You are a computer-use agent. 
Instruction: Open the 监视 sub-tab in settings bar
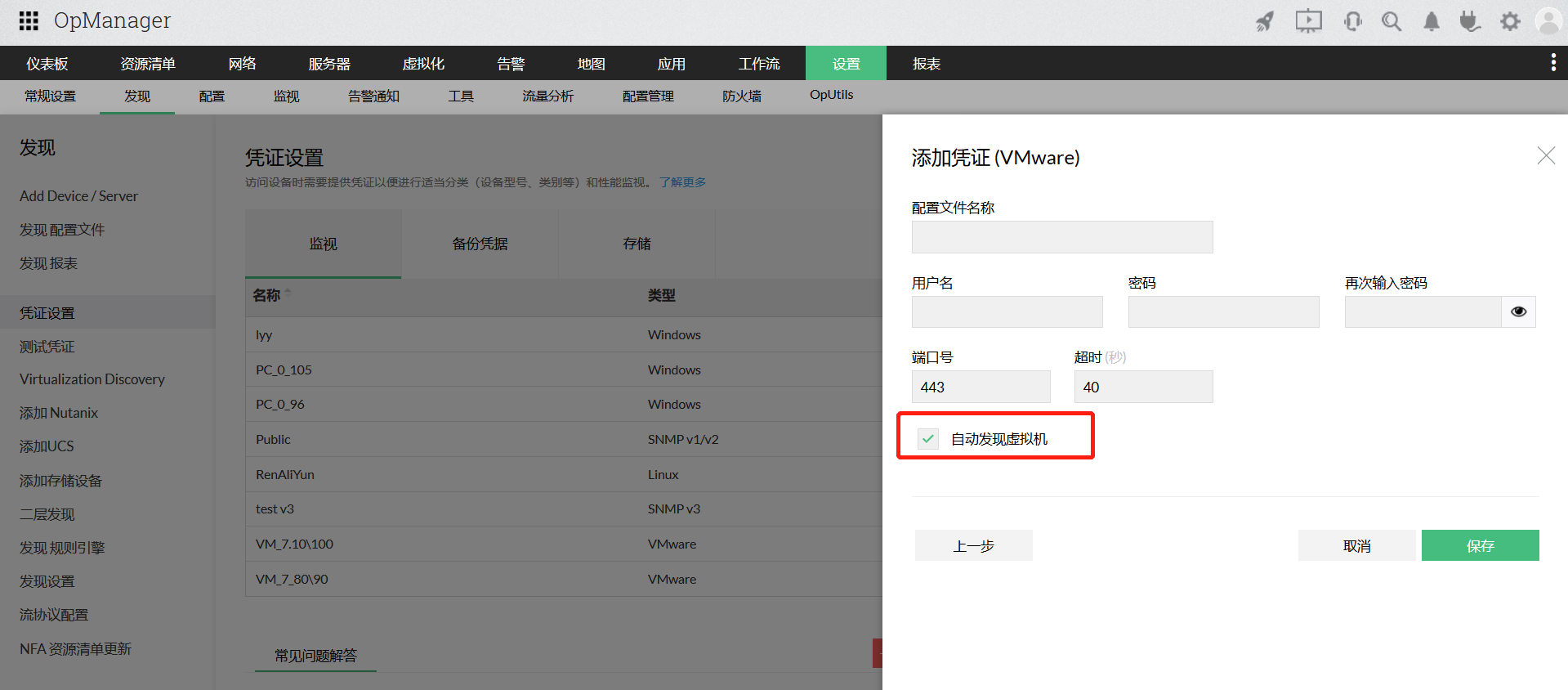click(286, 96)
